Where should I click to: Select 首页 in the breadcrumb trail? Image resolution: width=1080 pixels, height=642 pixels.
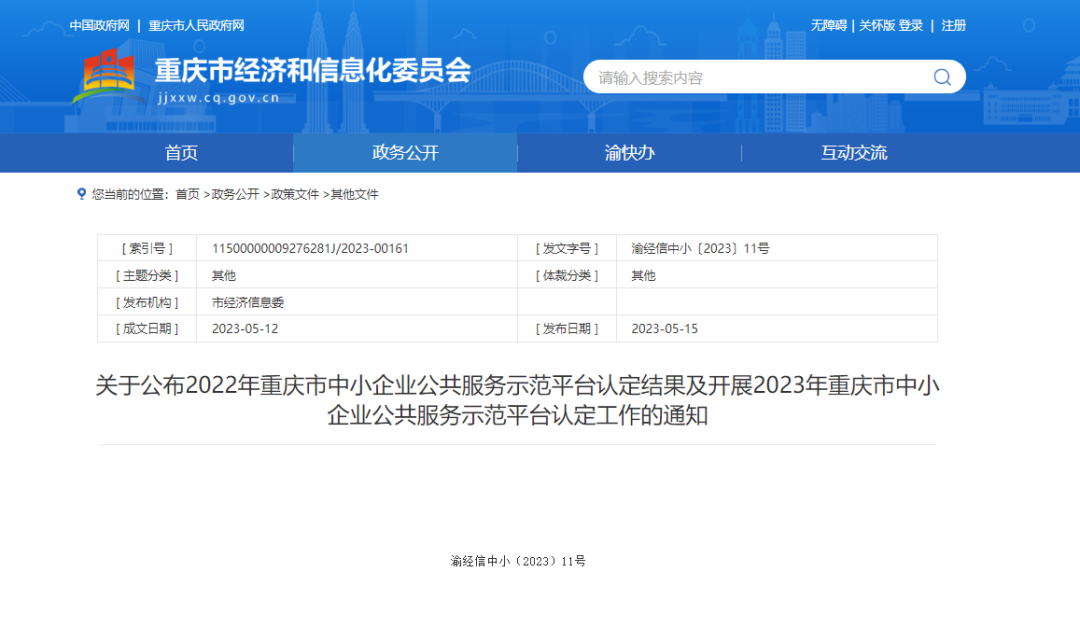click(187, 194)
